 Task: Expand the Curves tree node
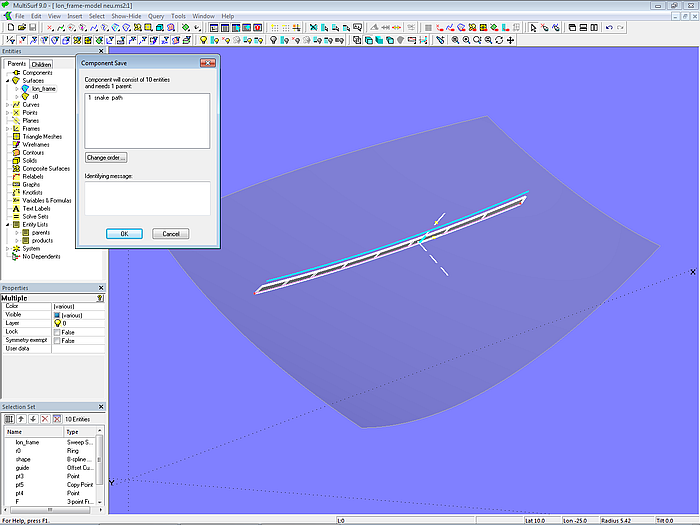click(8, 105)
